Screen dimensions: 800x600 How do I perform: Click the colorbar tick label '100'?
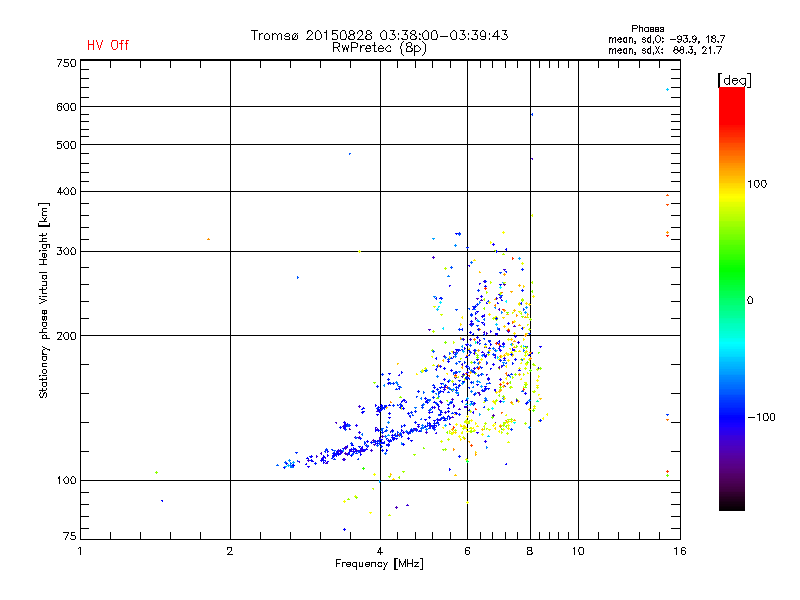(757, 184)
